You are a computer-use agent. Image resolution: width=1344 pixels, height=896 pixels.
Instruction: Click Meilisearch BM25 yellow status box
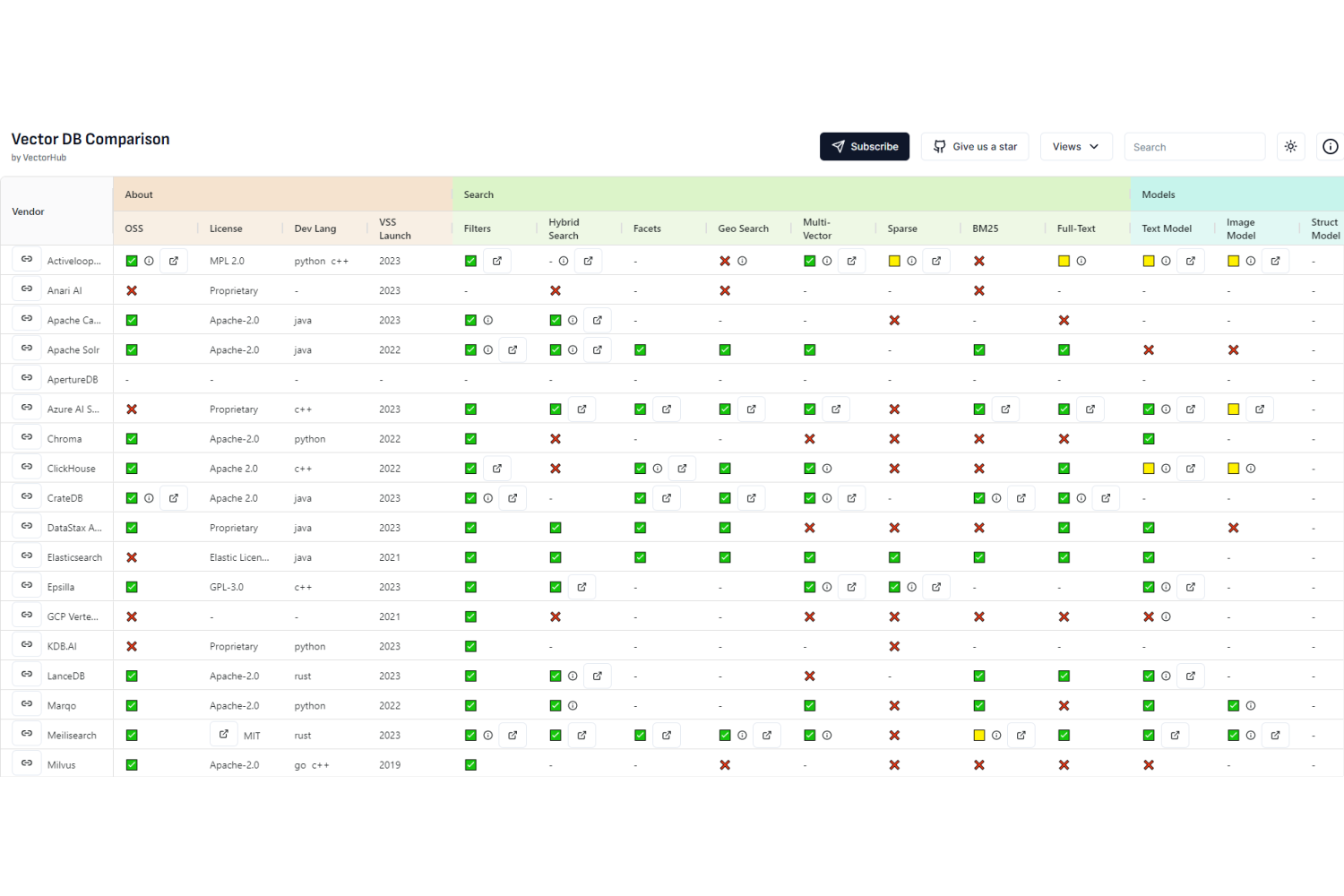[x=979, y=735]
